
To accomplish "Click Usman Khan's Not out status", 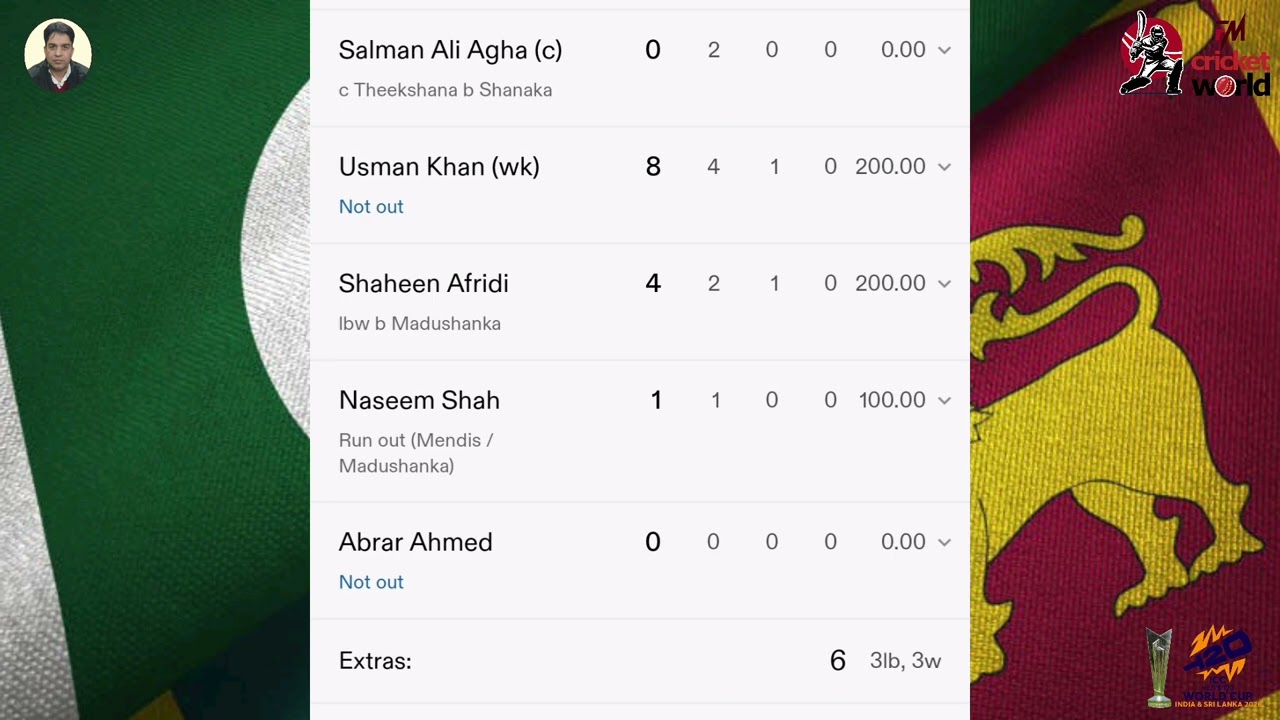I will pos(371,207).
